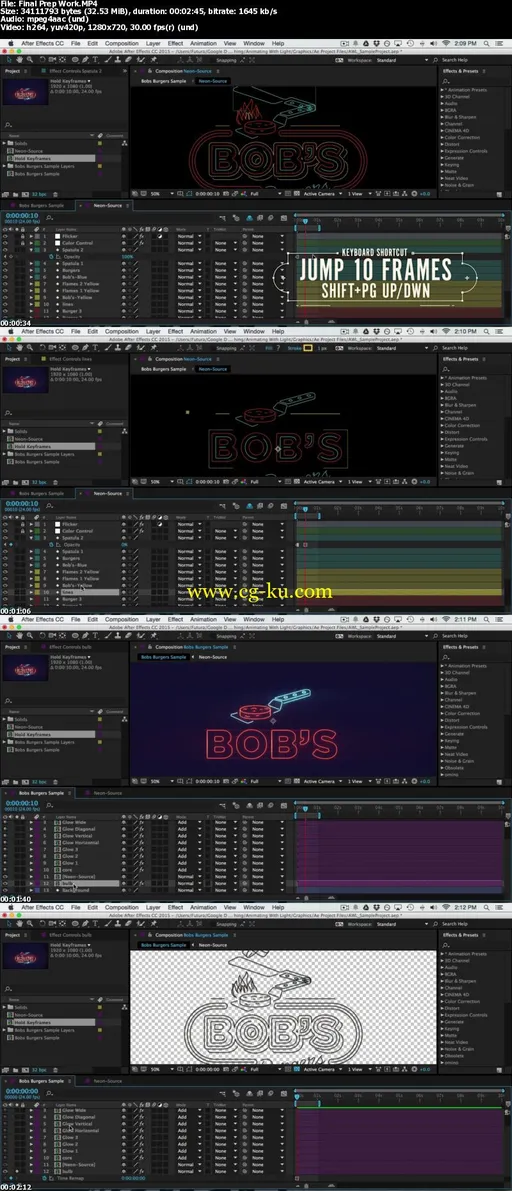The image size is (512, 1191).
Task: Hide the core layer in the 2:12 PM frame
Action: coord(5,1158)
